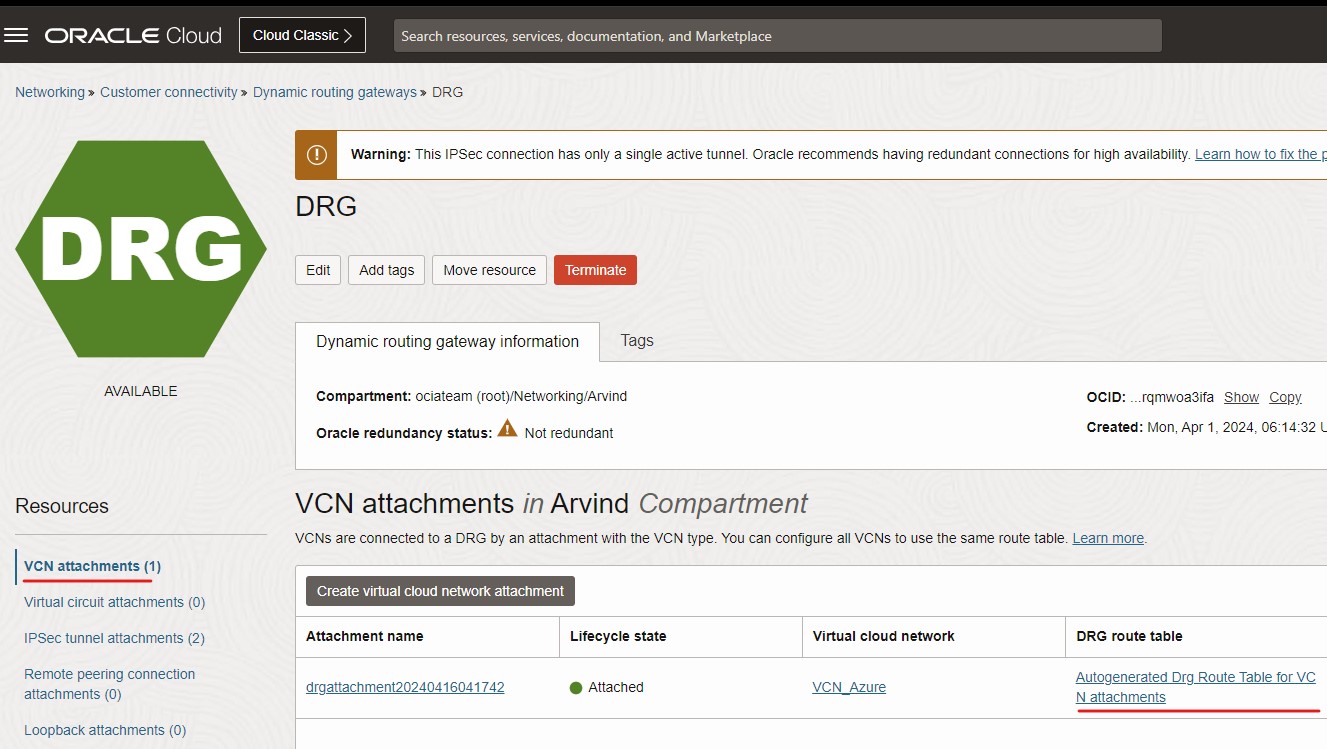This screenshot has width=1327, height=749.
Task: Click the Move resource button
Action: (x=490, y=270)
